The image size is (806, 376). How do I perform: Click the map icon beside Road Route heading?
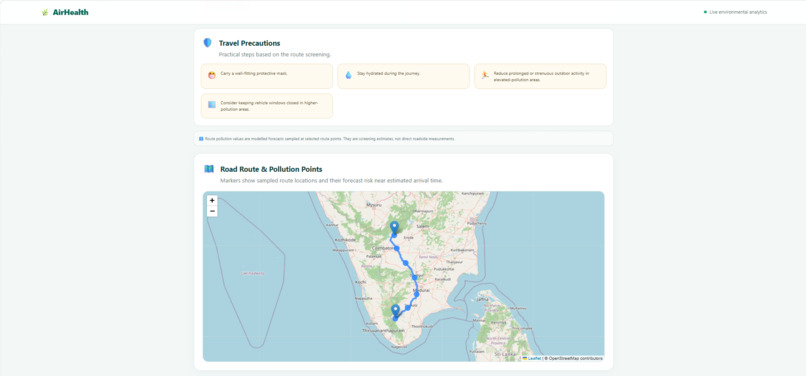point(209,169)
